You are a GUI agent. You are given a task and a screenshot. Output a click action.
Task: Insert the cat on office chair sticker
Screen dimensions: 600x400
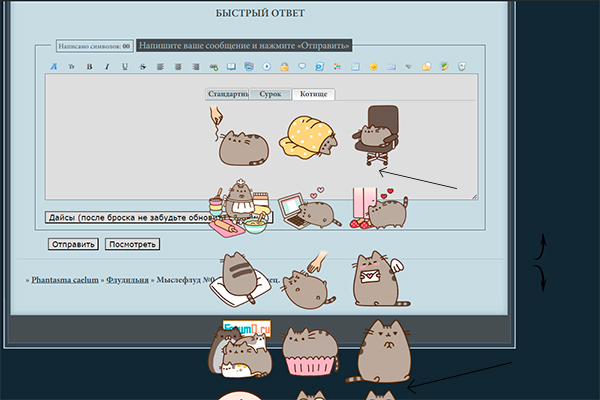click(376, 136)
